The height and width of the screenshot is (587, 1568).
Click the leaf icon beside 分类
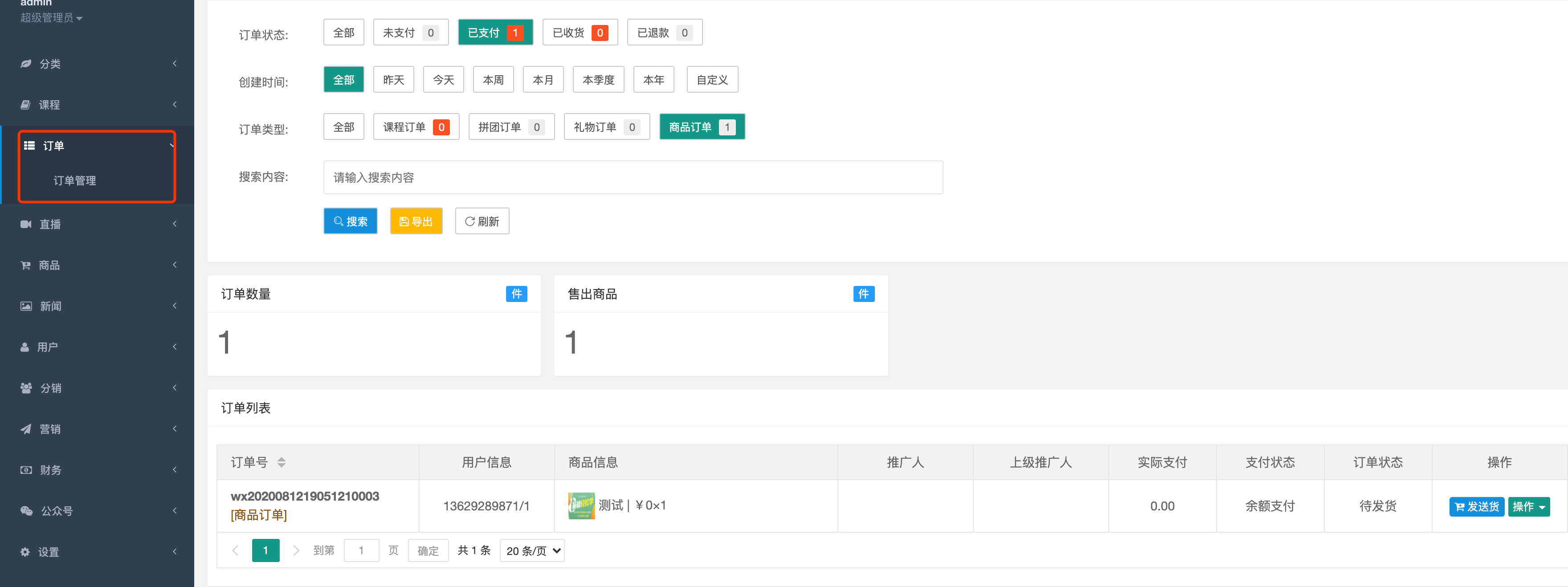25,64
